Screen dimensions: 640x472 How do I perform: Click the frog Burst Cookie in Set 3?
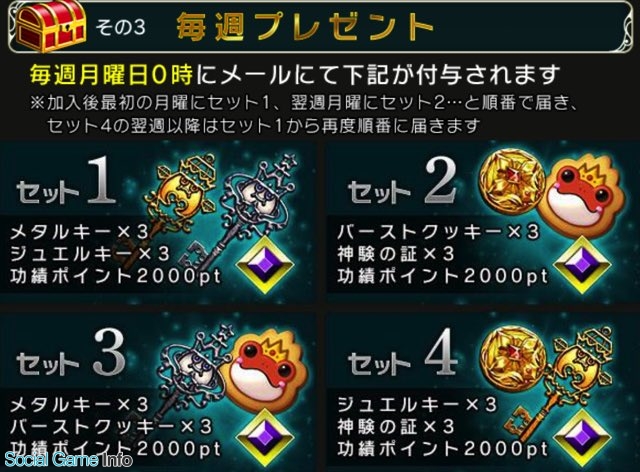coord(265,365)
